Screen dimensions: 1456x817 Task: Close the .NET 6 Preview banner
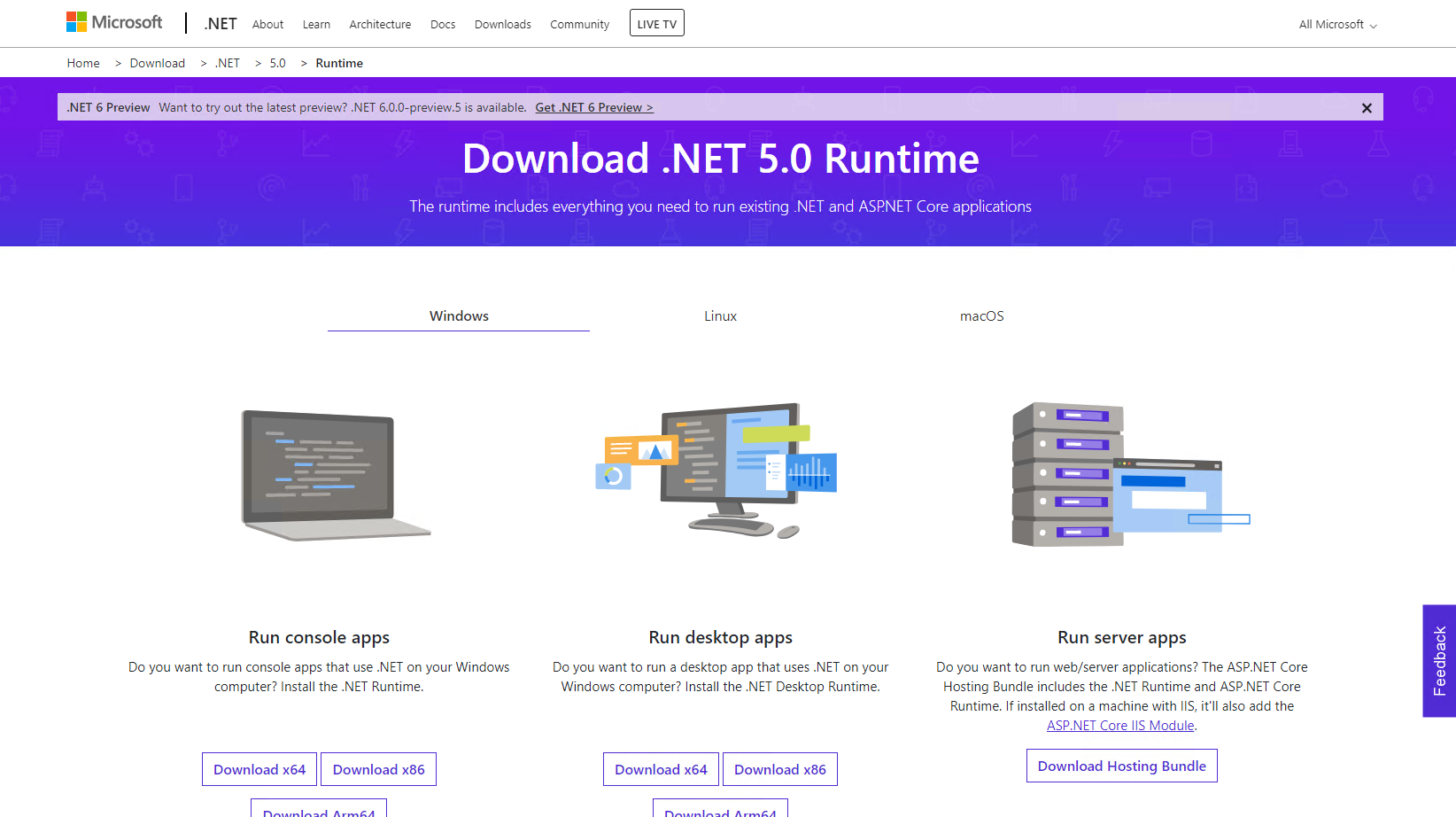point(1367,108)
